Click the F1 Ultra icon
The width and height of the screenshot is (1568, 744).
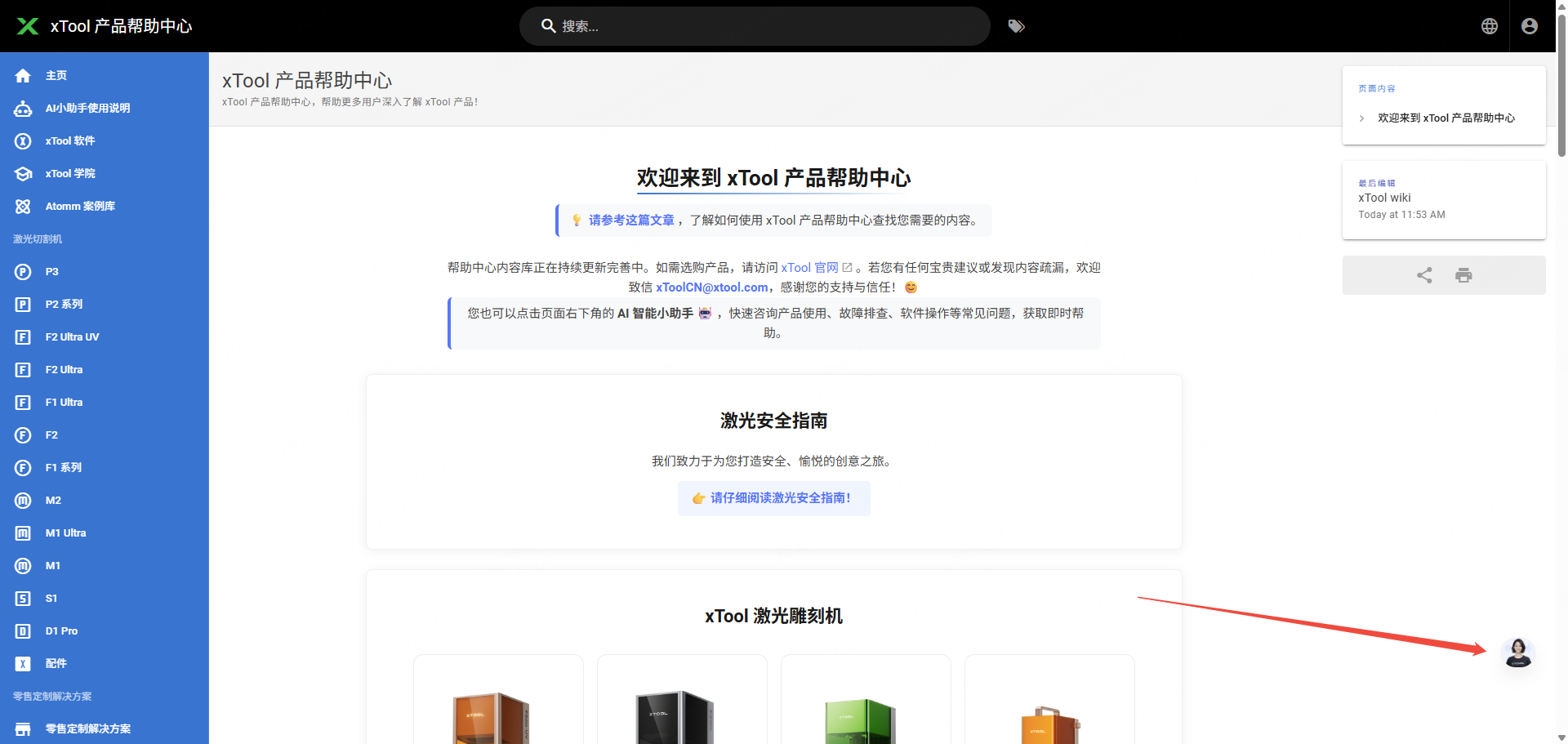[23, 403]
